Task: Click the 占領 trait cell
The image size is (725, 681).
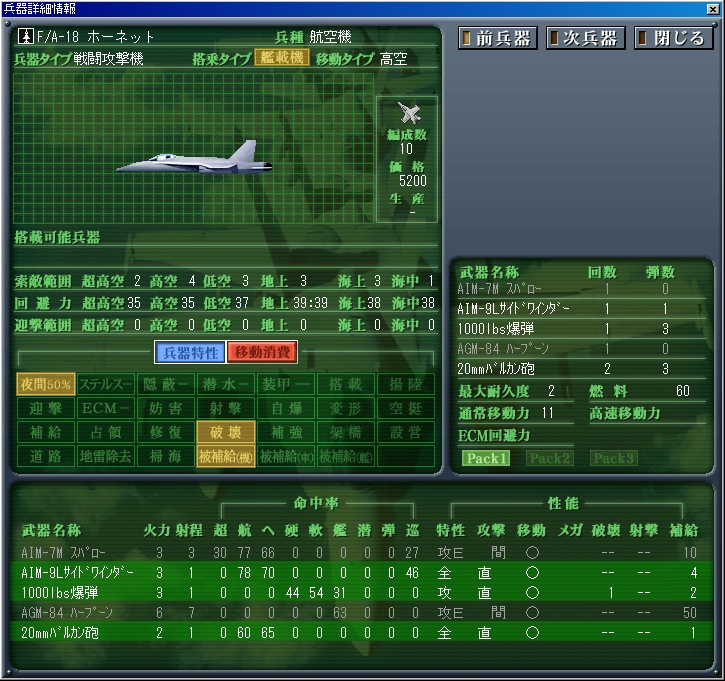Action: tap(106, 432)
